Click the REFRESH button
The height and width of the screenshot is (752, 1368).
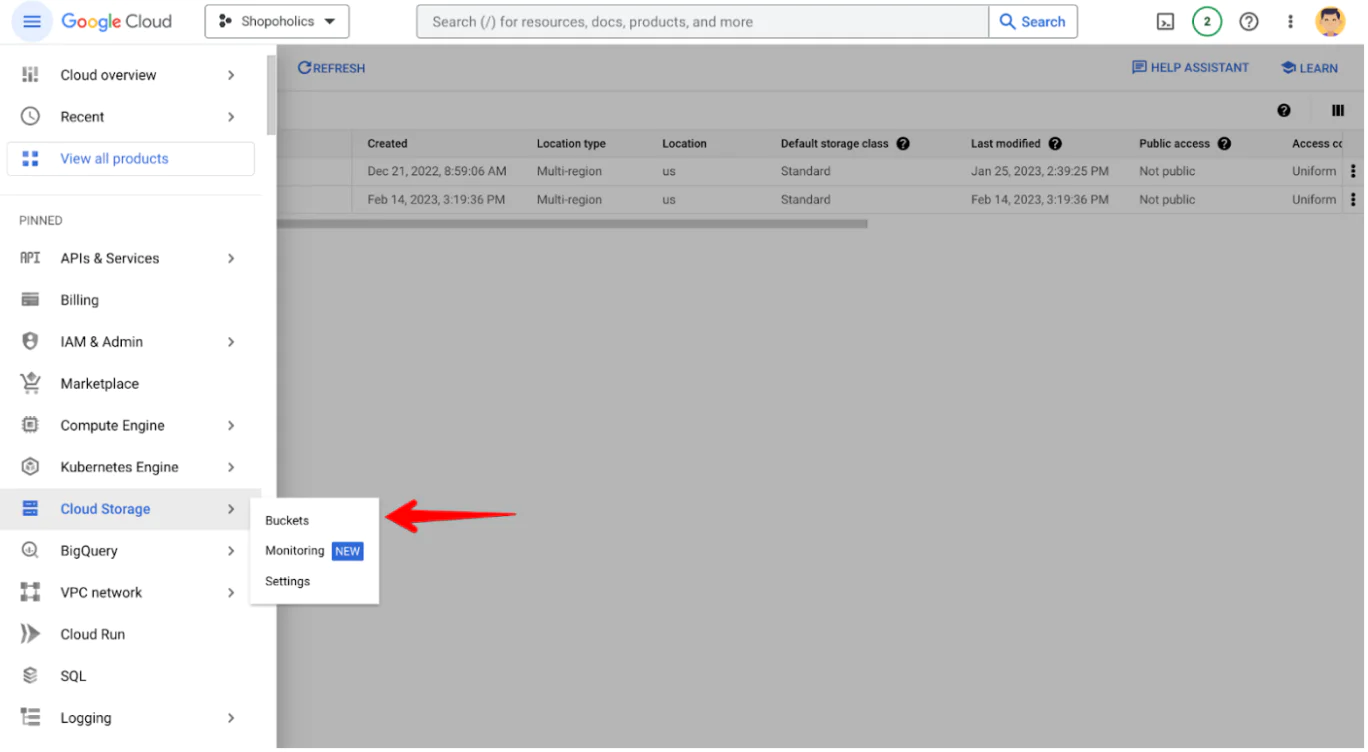click(x=331, y=67)
